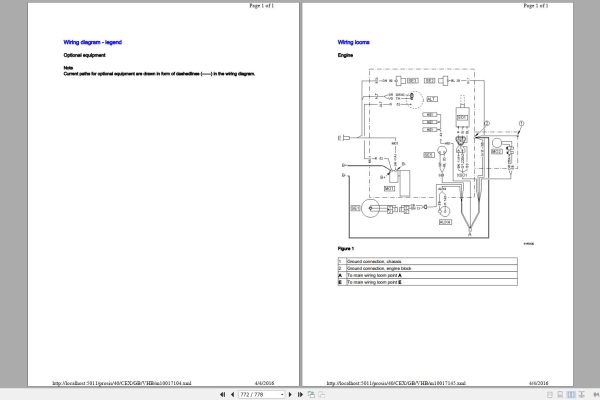Go to the previous page arrow
This screenshot has height=400, width=600.
pos(232,394)
